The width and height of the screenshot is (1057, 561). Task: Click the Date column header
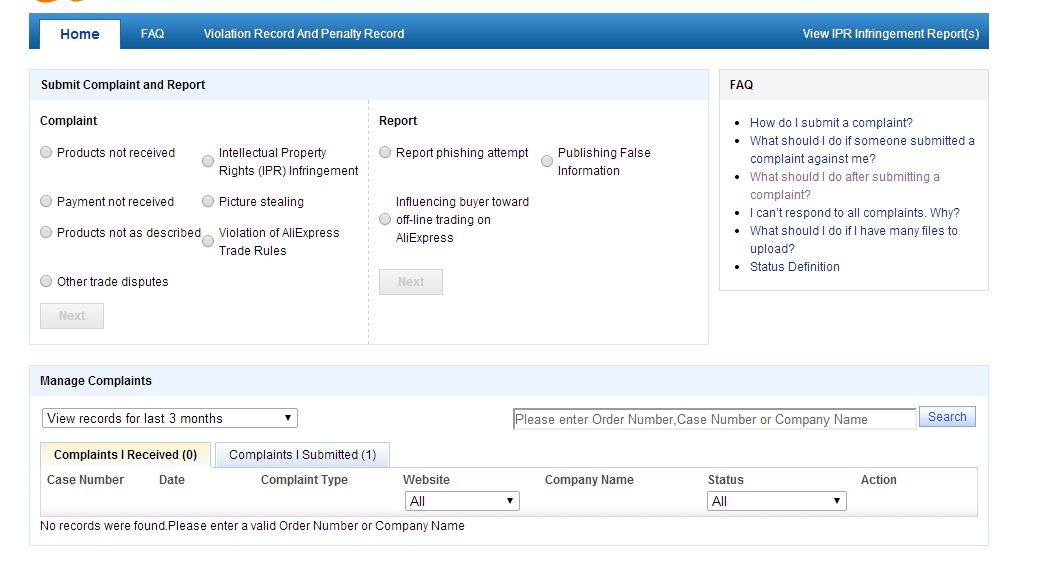pyautogui.click(x=172, y=479)
